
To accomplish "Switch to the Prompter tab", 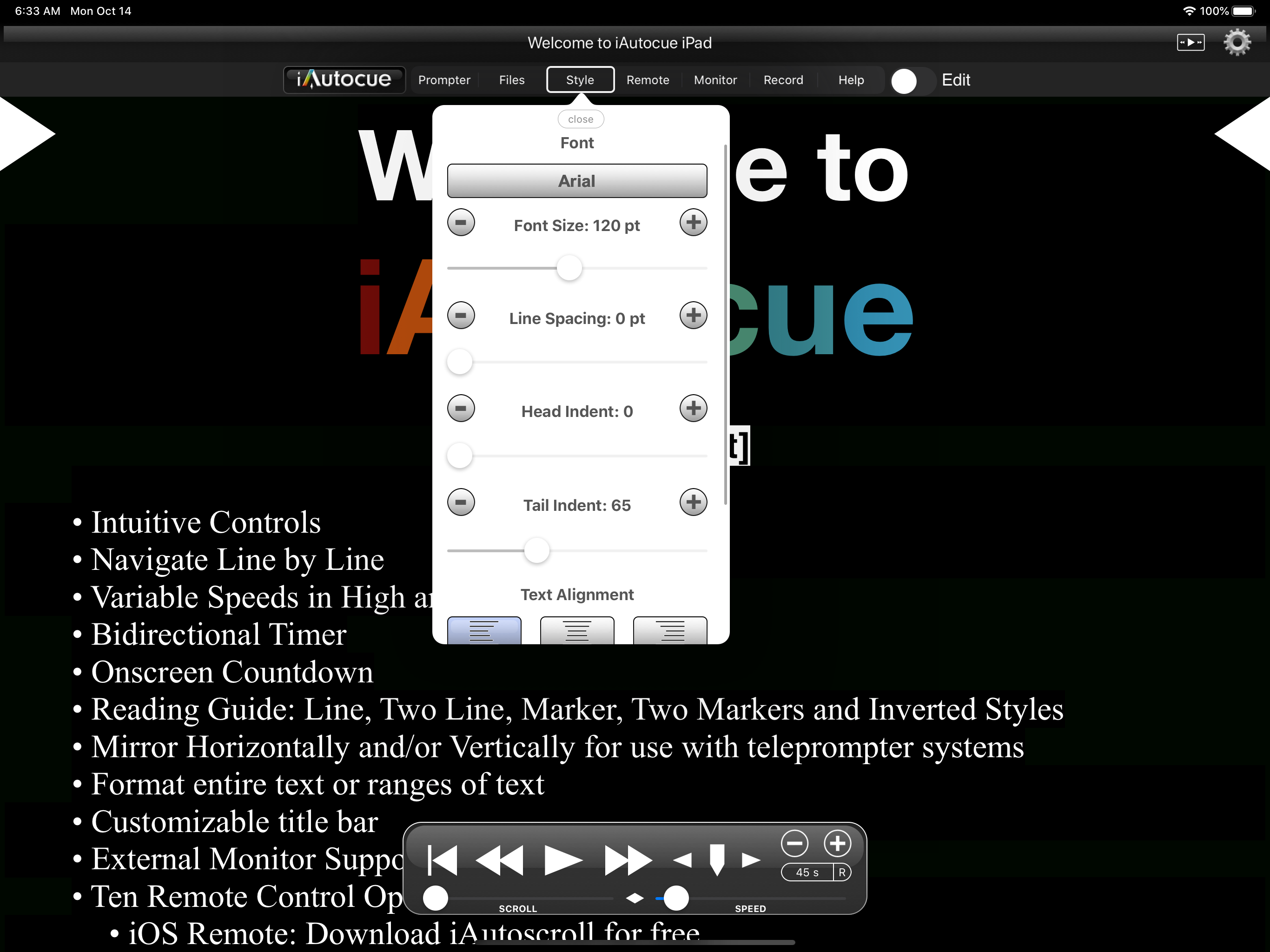I will (444, 80).
